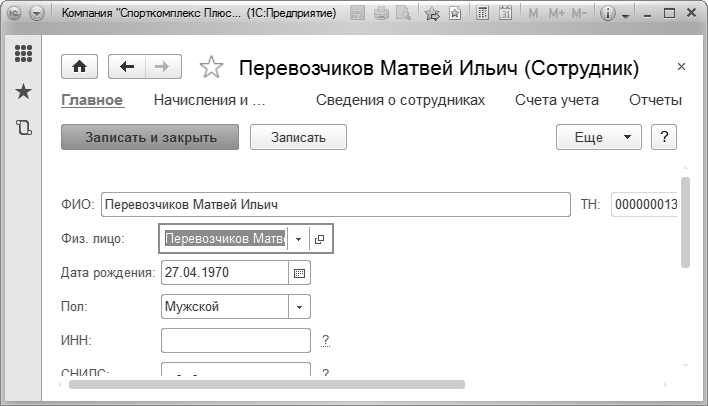
Task: Open the calendar icon in title bar
Action: click(x=505, y=14)
